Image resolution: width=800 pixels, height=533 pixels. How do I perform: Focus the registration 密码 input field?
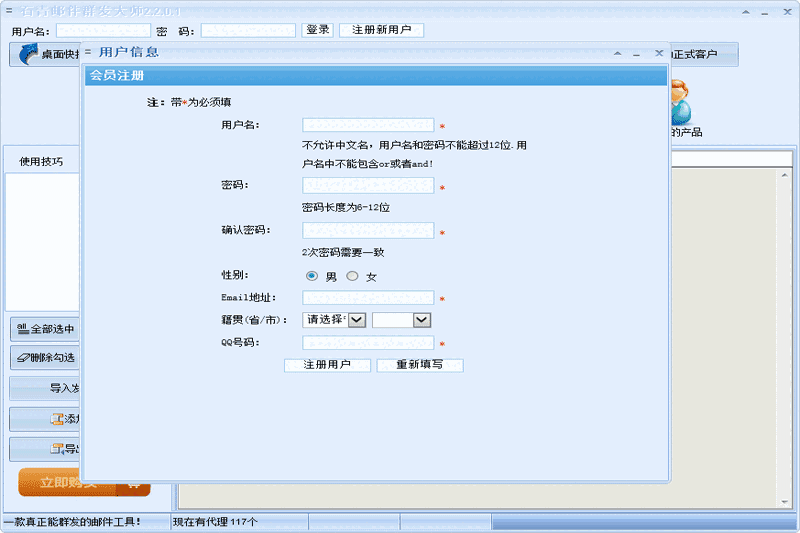point(368,186)
